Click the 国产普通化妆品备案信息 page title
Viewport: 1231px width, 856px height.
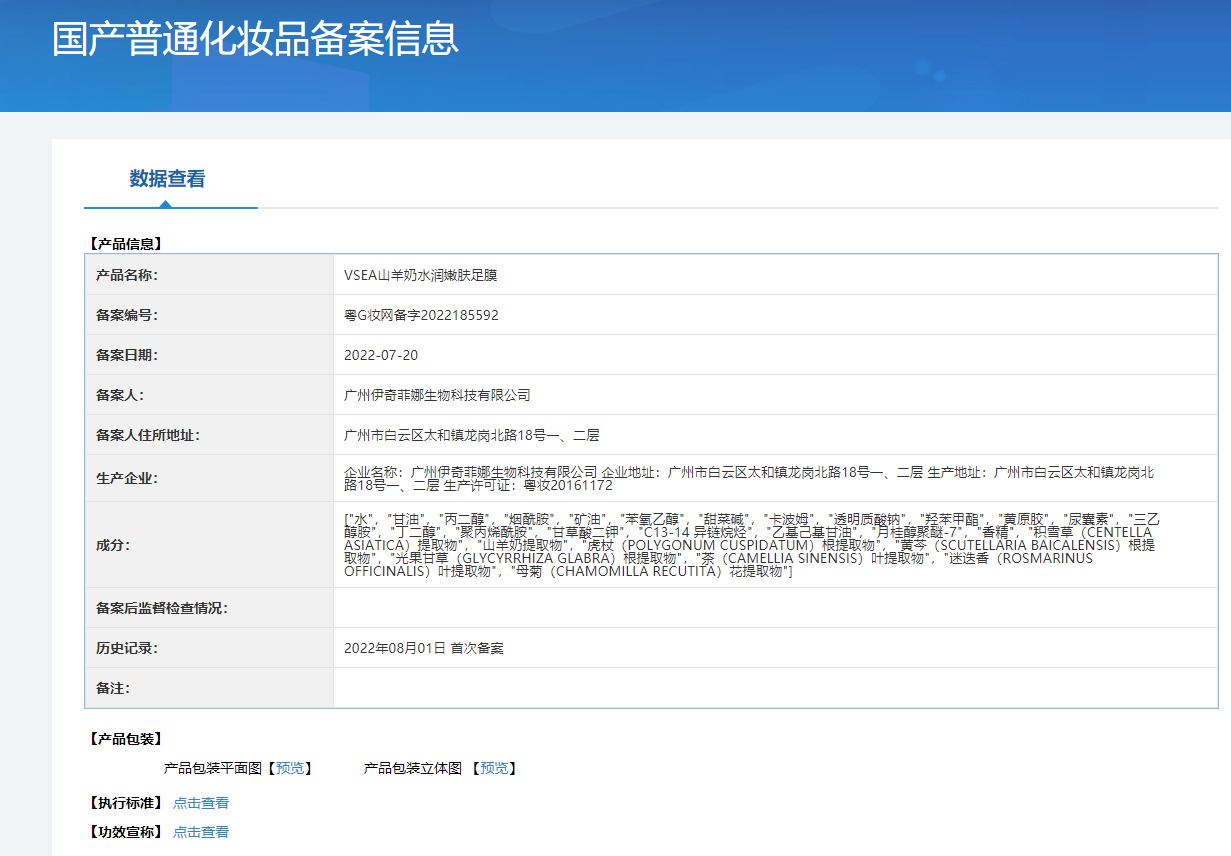point(256,38)
